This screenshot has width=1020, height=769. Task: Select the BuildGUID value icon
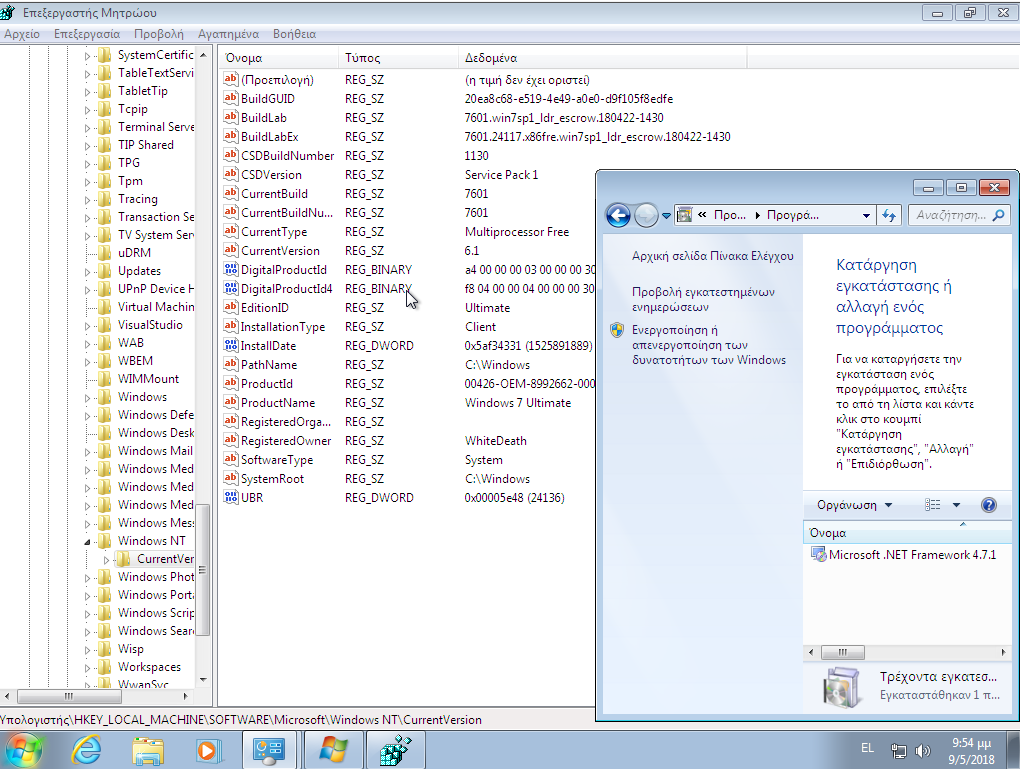230,98
